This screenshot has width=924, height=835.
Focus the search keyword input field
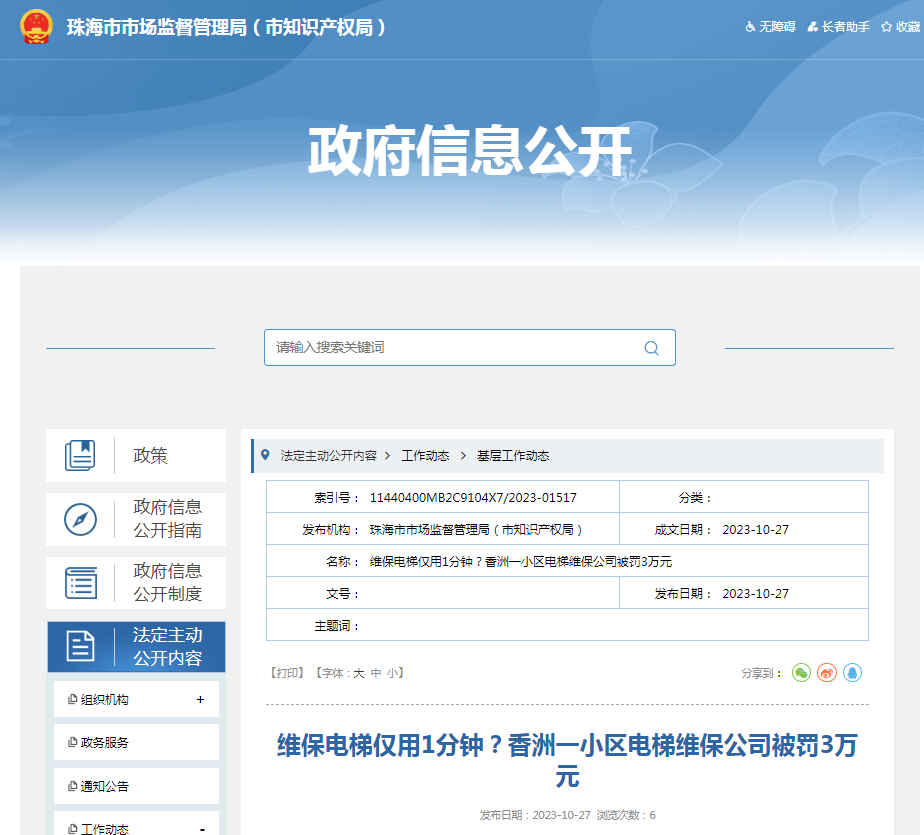(x=450, y=348)
